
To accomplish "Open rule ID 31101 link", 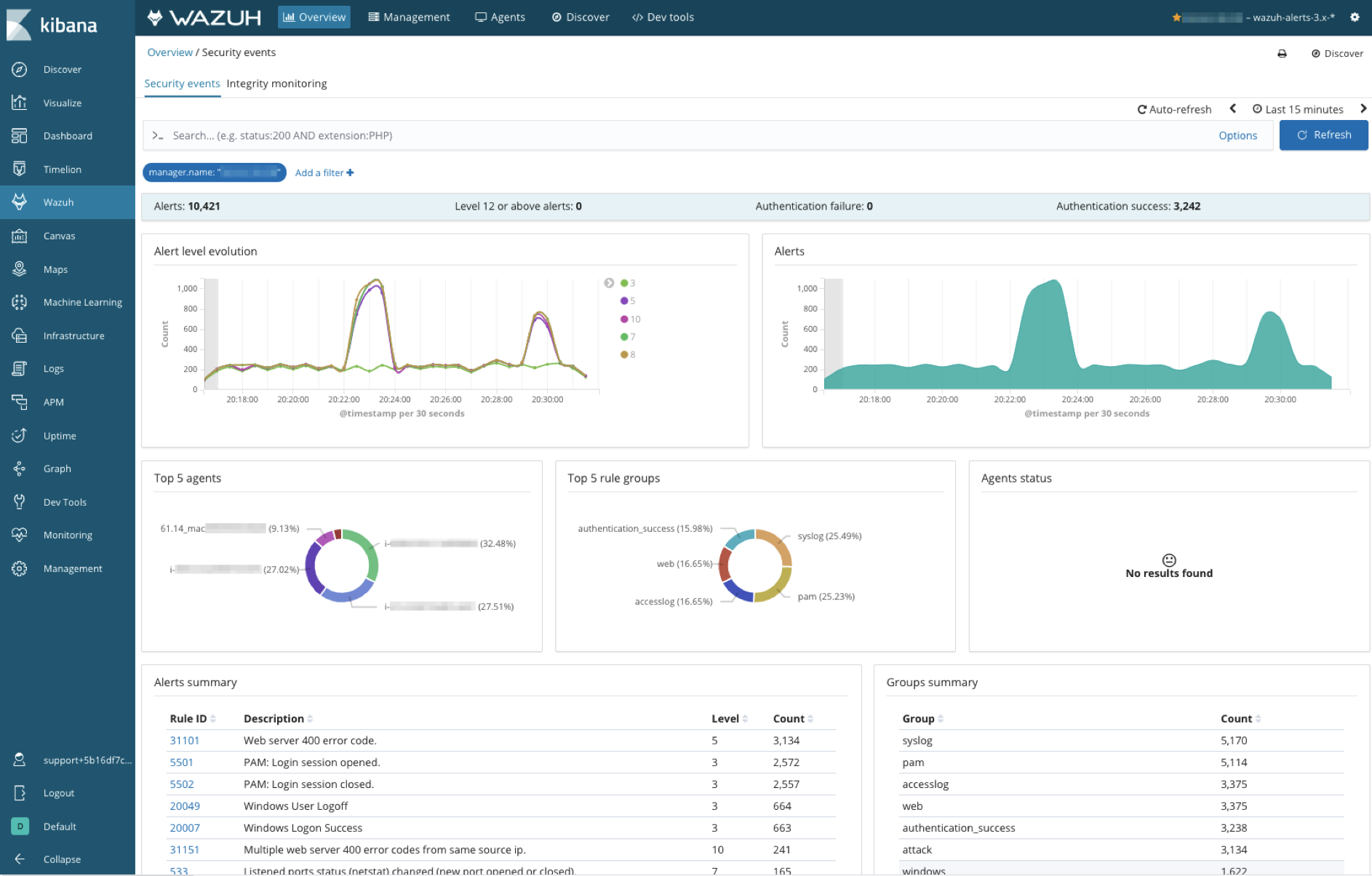I will pos(184,741).
